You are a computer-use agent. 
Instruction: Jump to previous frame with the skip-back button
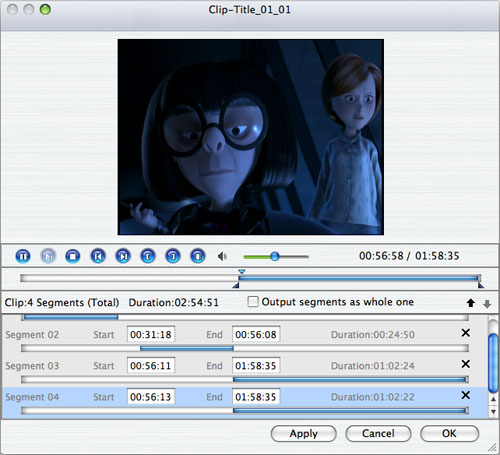click(98, 256)
